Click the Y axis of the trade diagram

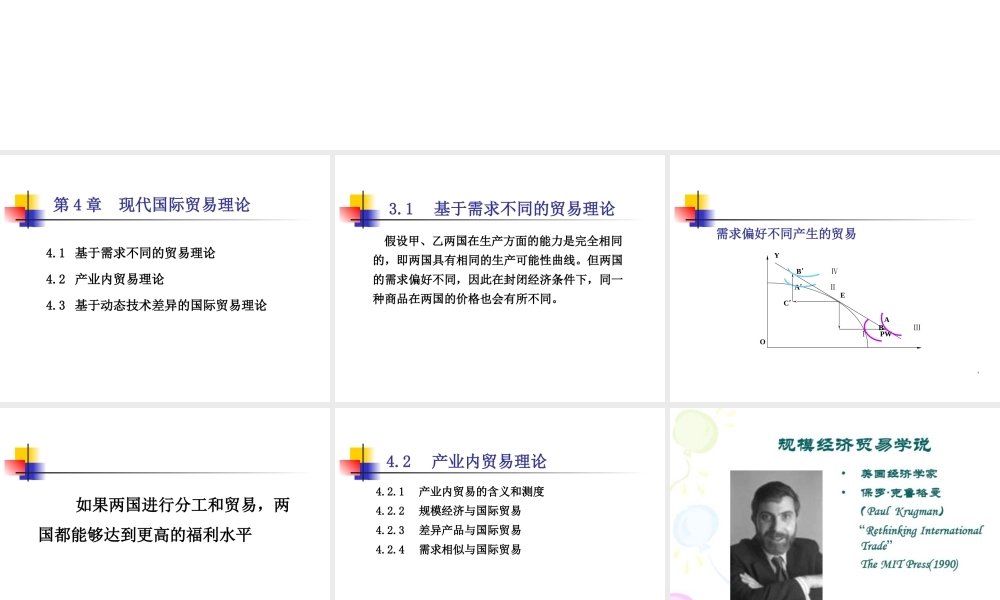click(768, 300)
